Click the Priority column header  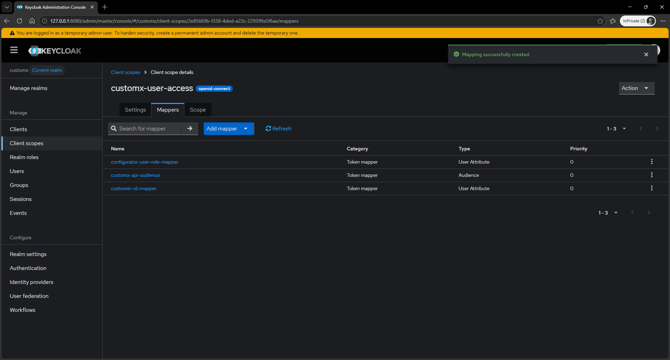pyautogui.click(x=579, y=149)
